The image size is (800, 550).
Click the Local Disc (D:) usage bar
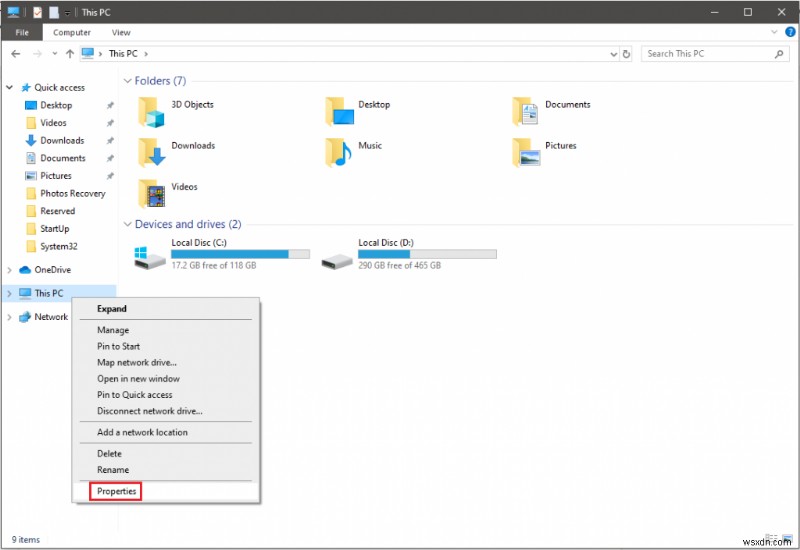click(427, 254)
